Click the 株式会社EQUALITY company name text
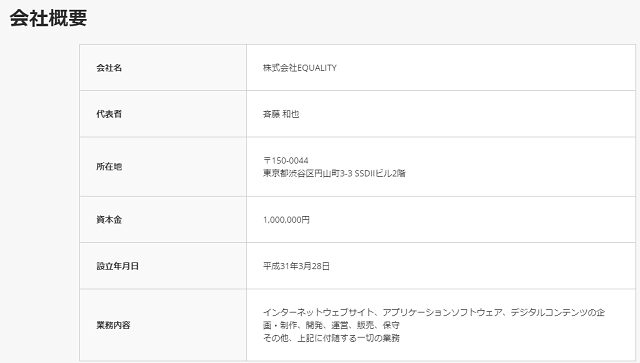 coord(300,68)
